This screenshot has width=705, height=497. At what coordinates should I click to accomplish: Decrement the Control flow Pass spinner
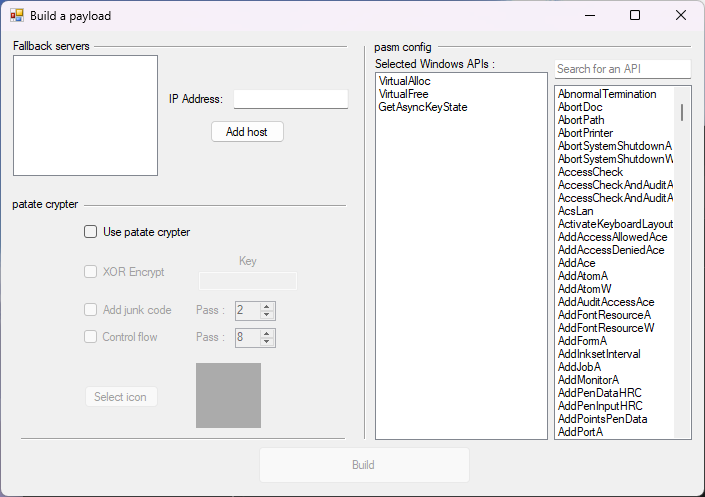point(267,342)
